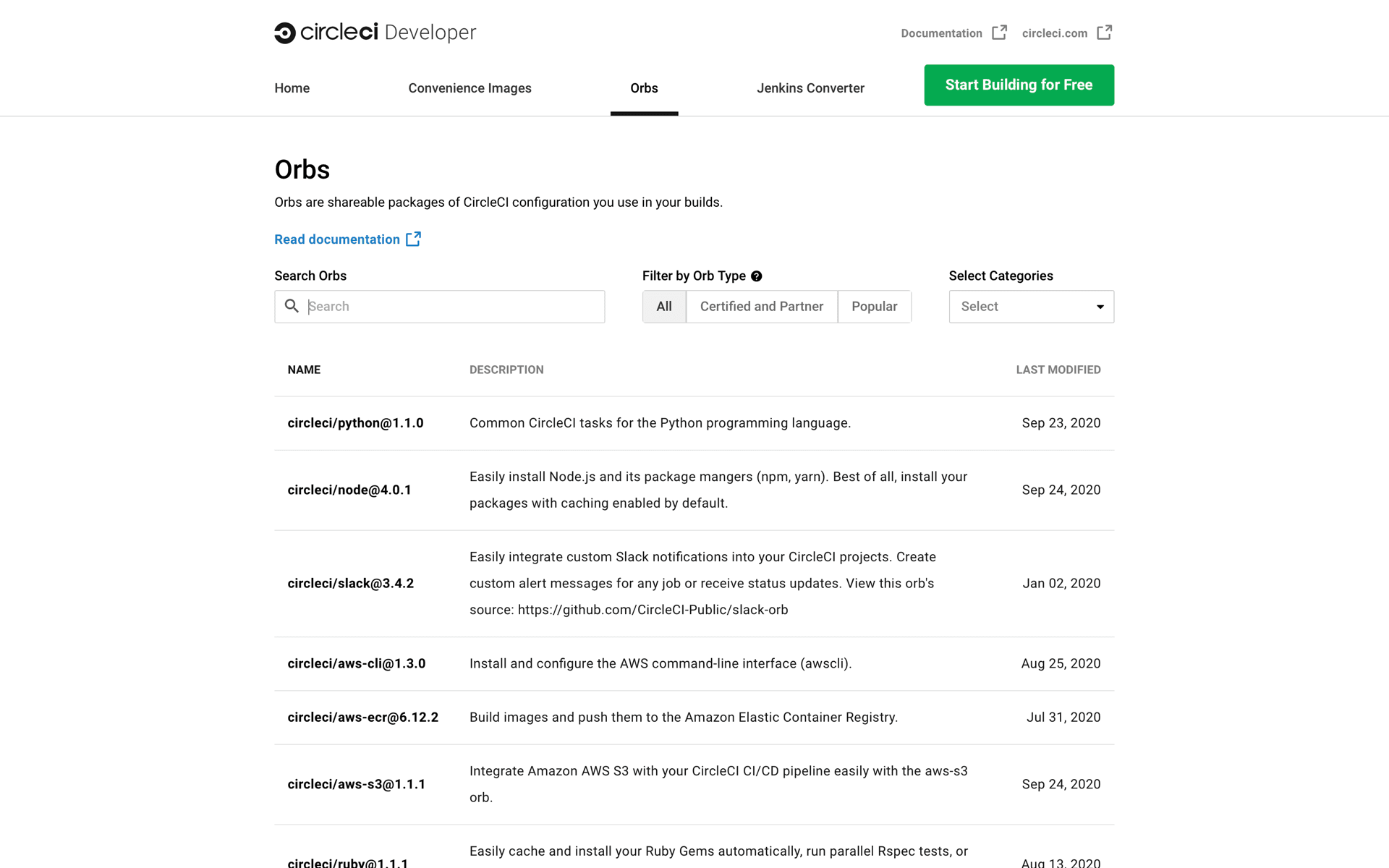Filter by Popular orbs
Screen dimensions: 1389x868
[x=875, y=307]
